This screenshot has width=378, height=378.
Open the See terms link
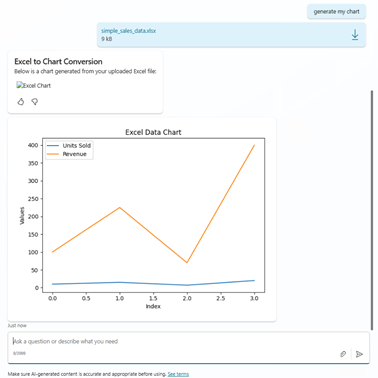(178, 374)
